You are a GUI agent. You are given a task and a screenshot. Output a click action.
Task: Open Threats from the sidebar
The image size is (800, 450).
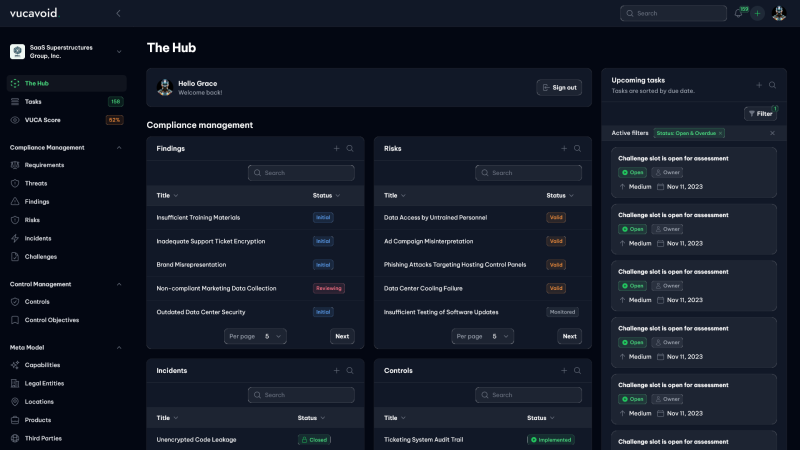tap(36, 183)
